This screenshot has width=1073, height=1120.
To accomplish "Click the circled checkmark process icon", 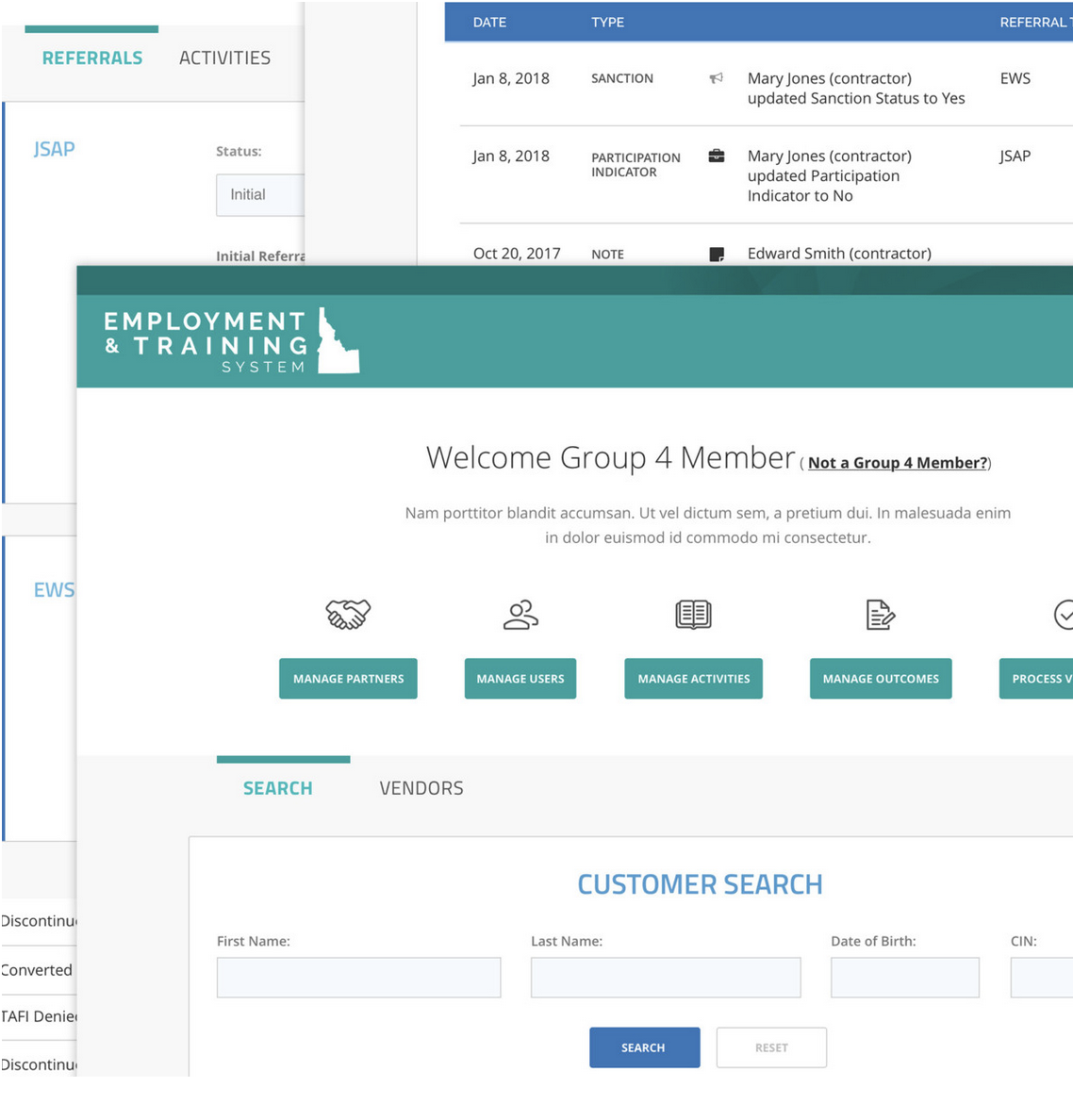I will [x=1063, y=615].
